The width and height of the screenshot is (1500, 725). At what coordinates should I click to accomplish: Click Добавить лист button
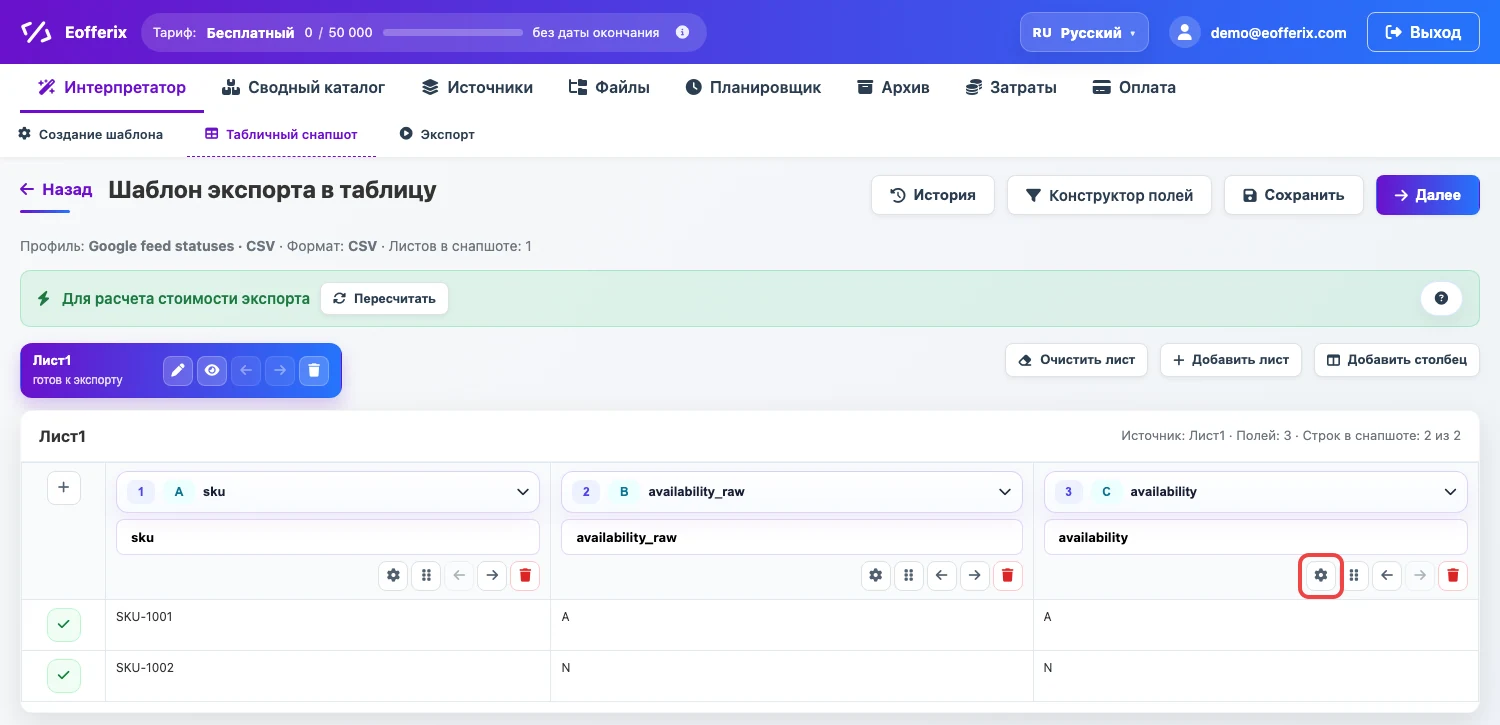[x=1231, y=360]
